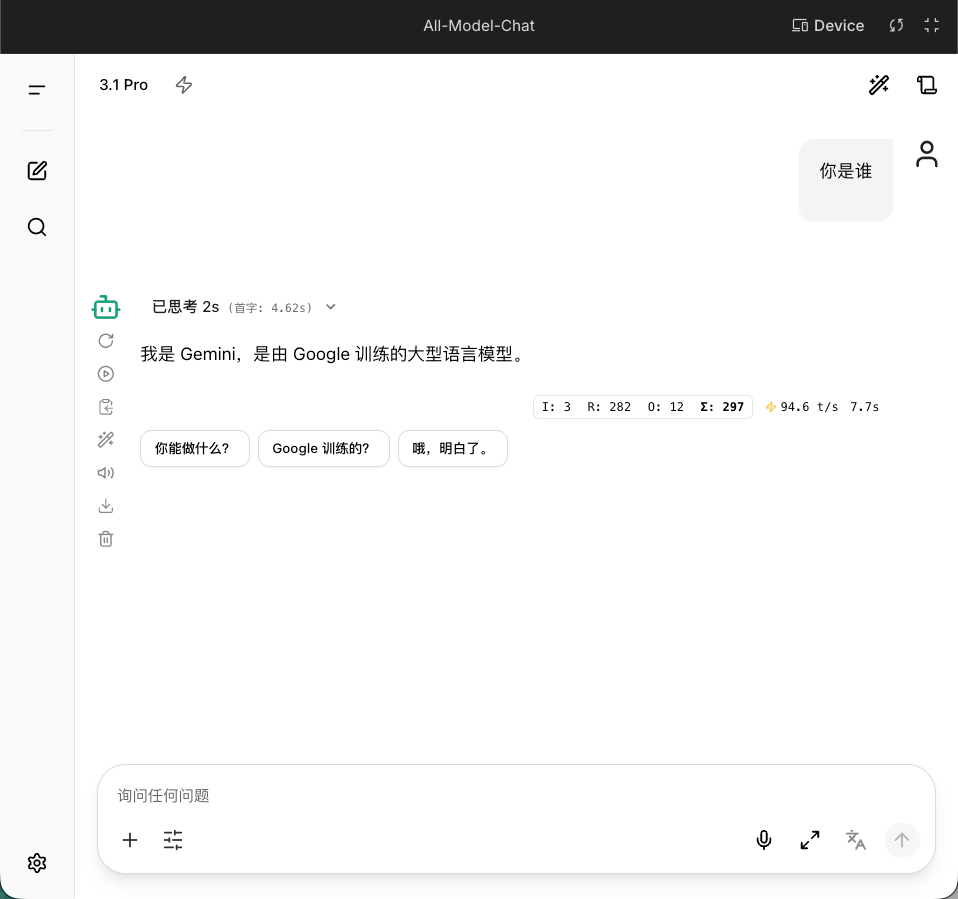Image resolution: width=958 pixels, height=899 pixels.
Task: Open the 3.1 Pro model selector
Action: 123,85
